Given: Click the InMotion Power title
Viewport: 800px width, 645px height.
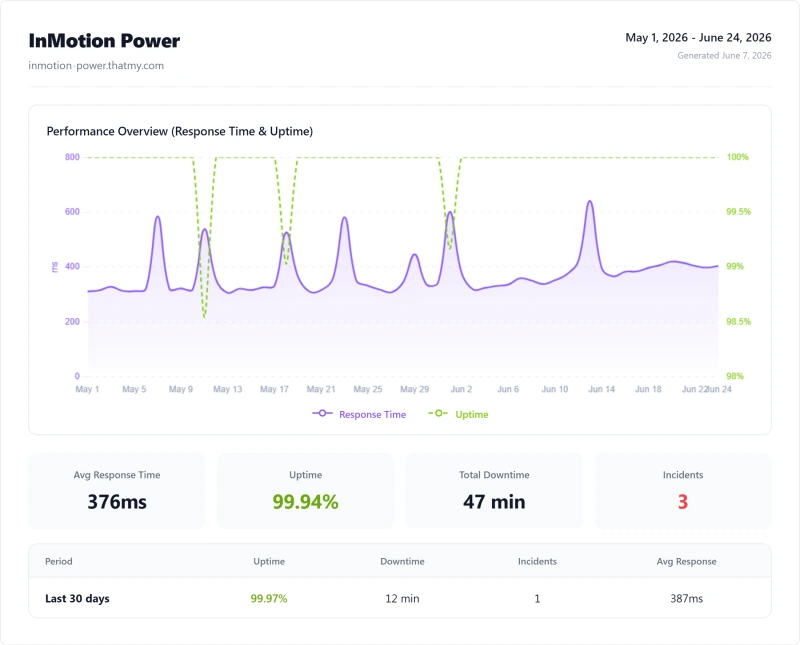Looking at the screenshot, I should coord(104,41).
